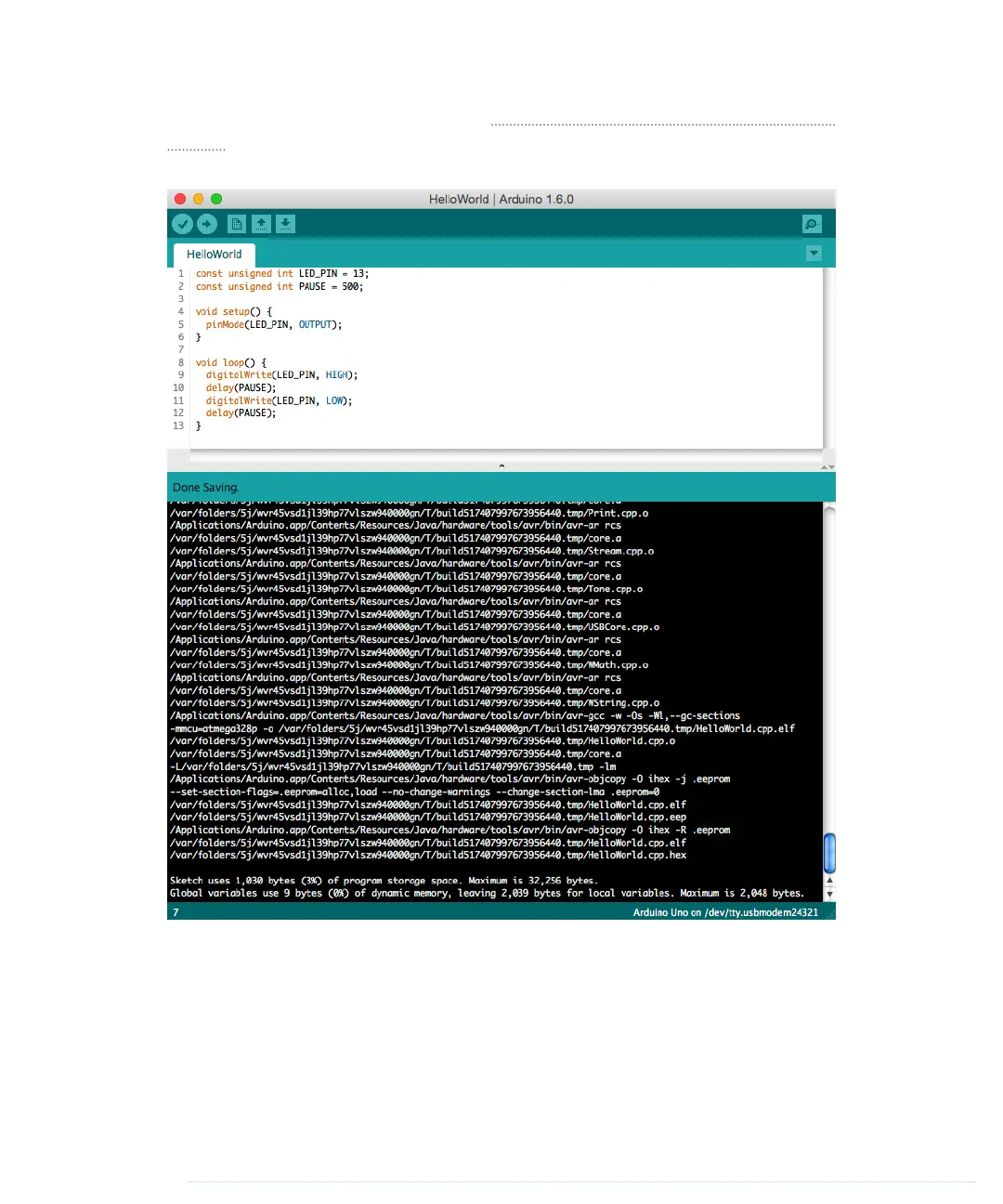The image size is (1003, 1204).
Task: Click the "HelloWorld | Arduino 1.6.0" title
Action: pos(501,199)
